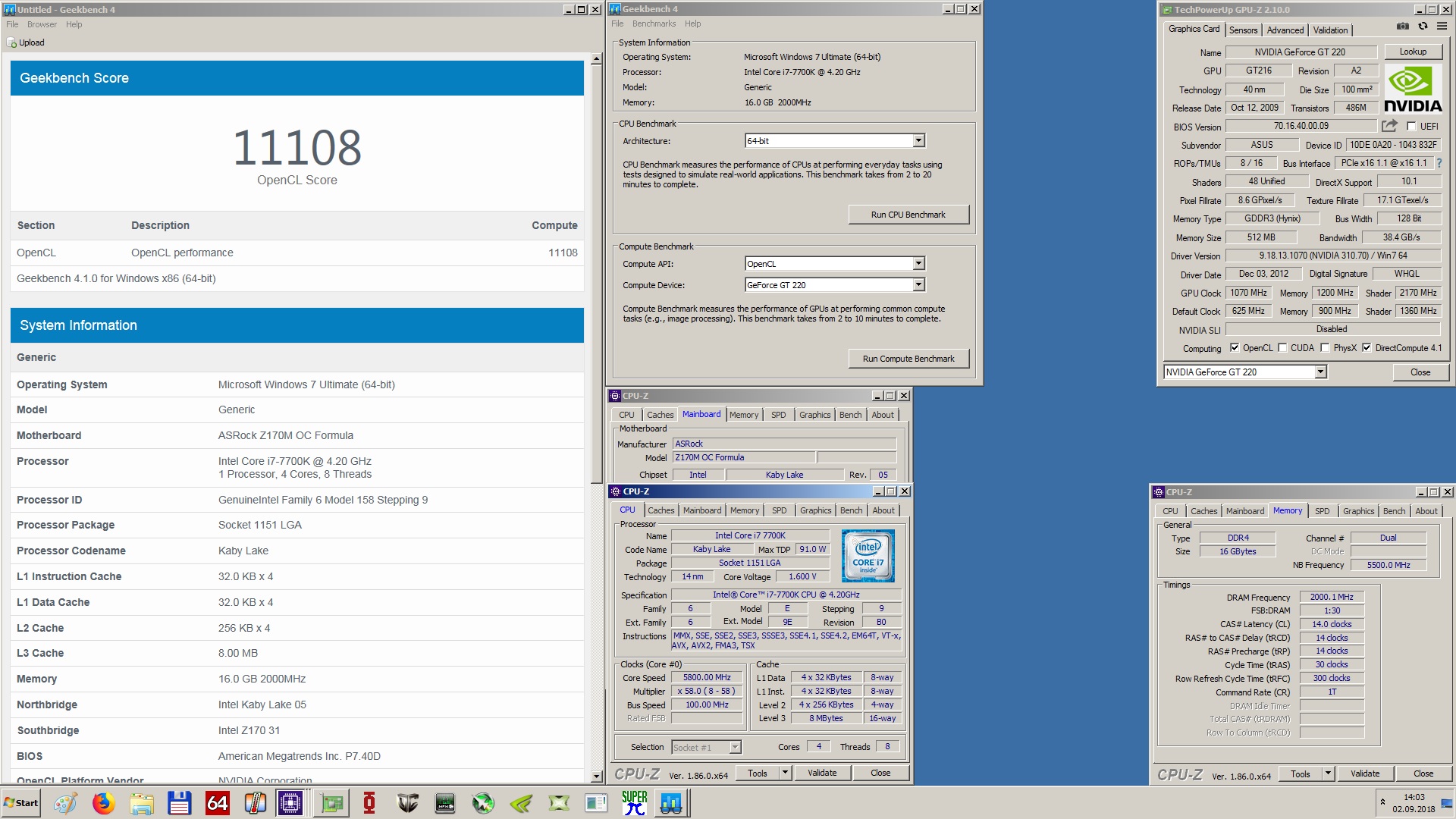
Task: Open GPU-Z graphics card selector dropdown
Action: click(x=1320, y=372)
